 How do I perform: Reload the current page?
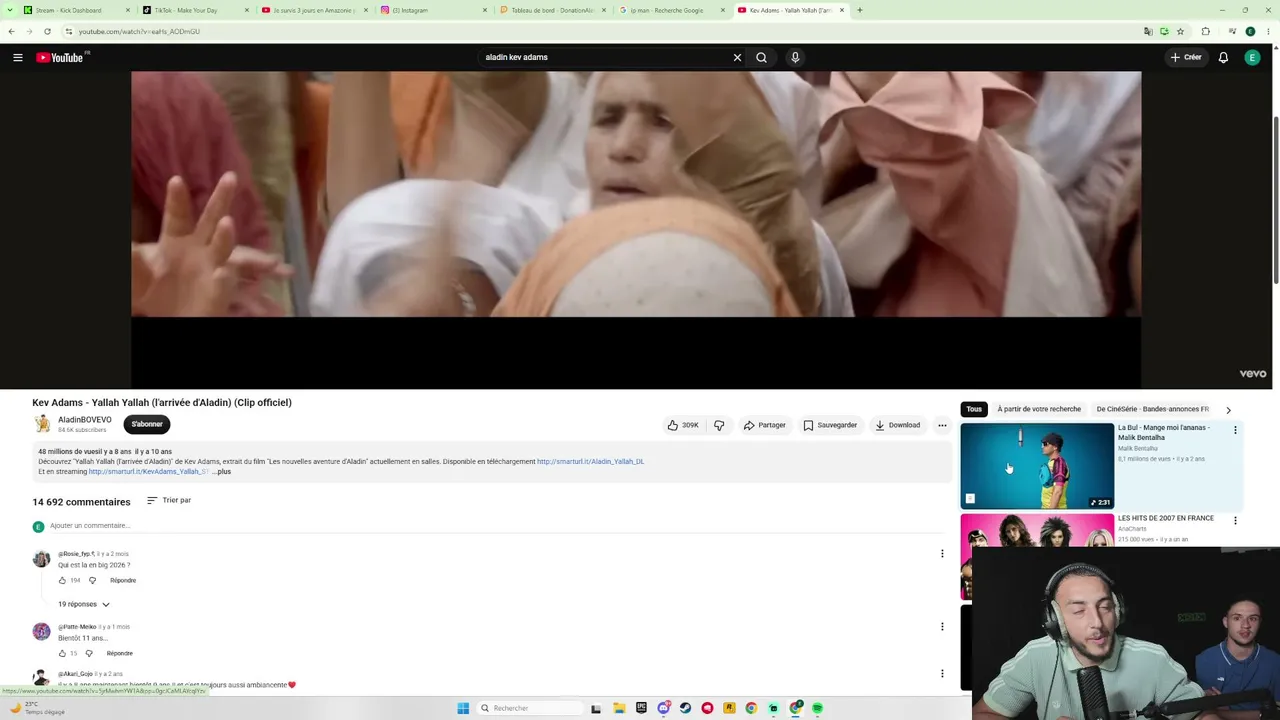[47, 31]
